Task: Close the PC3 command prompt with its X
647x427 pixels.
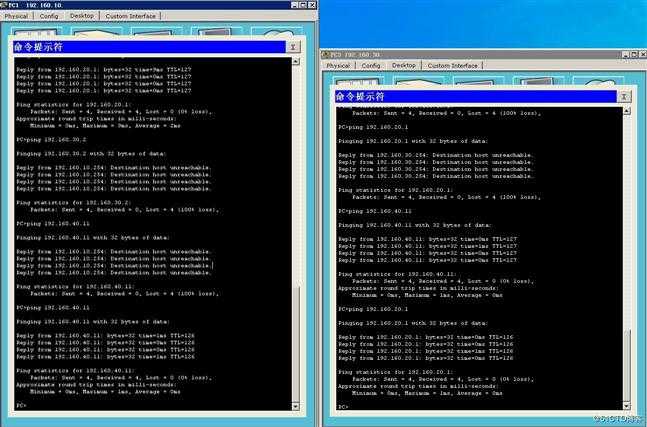Action: [624, 97]
